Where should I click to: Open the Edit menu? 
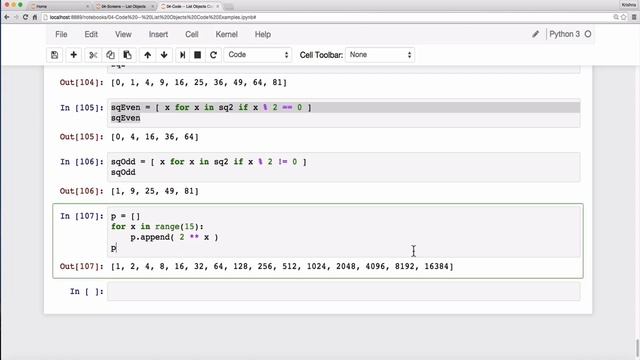click(91, 34)
